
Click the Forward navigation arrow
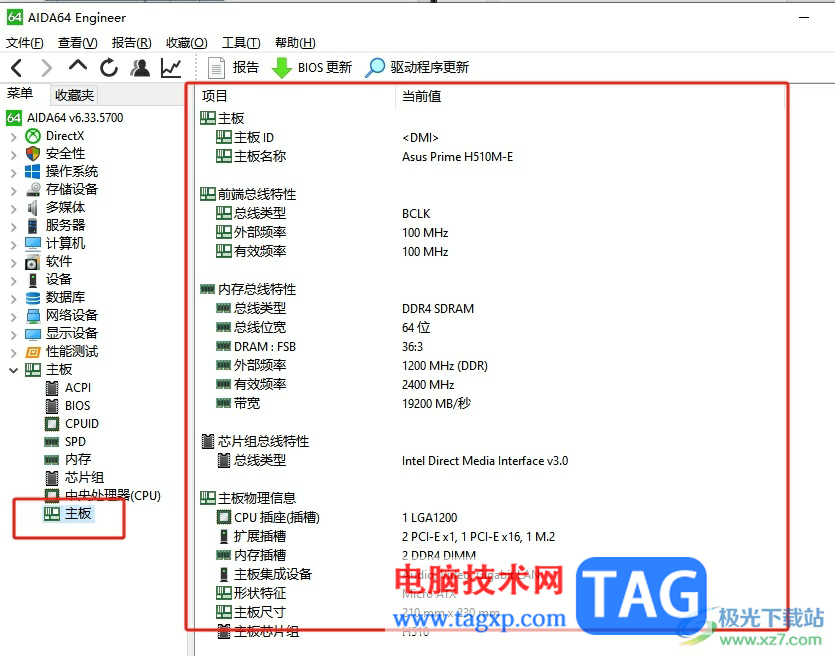[47, 68]
